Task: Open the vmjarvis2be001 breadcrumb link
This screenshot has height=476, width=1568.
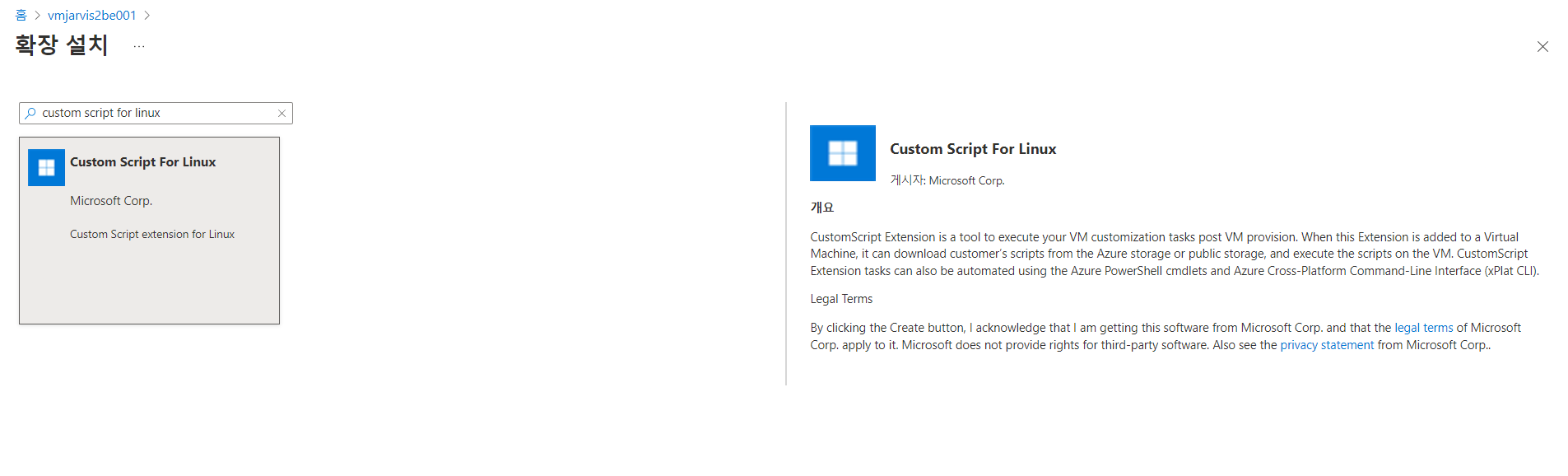Action: (92, 16)
